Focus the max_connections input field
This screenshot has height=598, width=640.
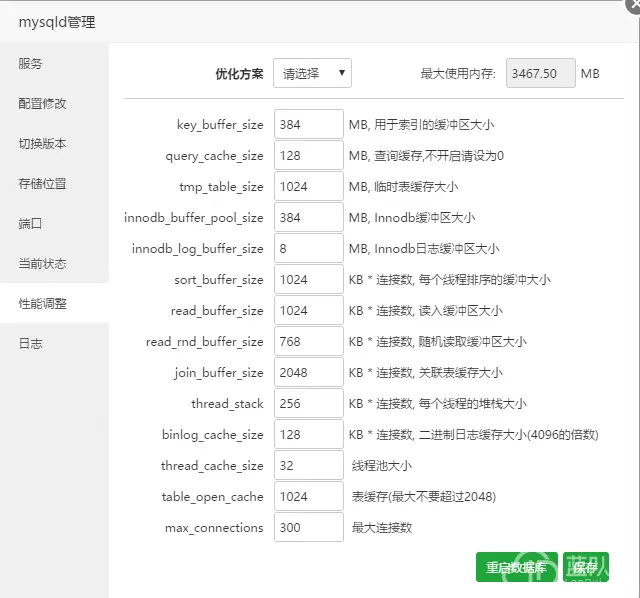pyautogui.click(x=309, y=527)
